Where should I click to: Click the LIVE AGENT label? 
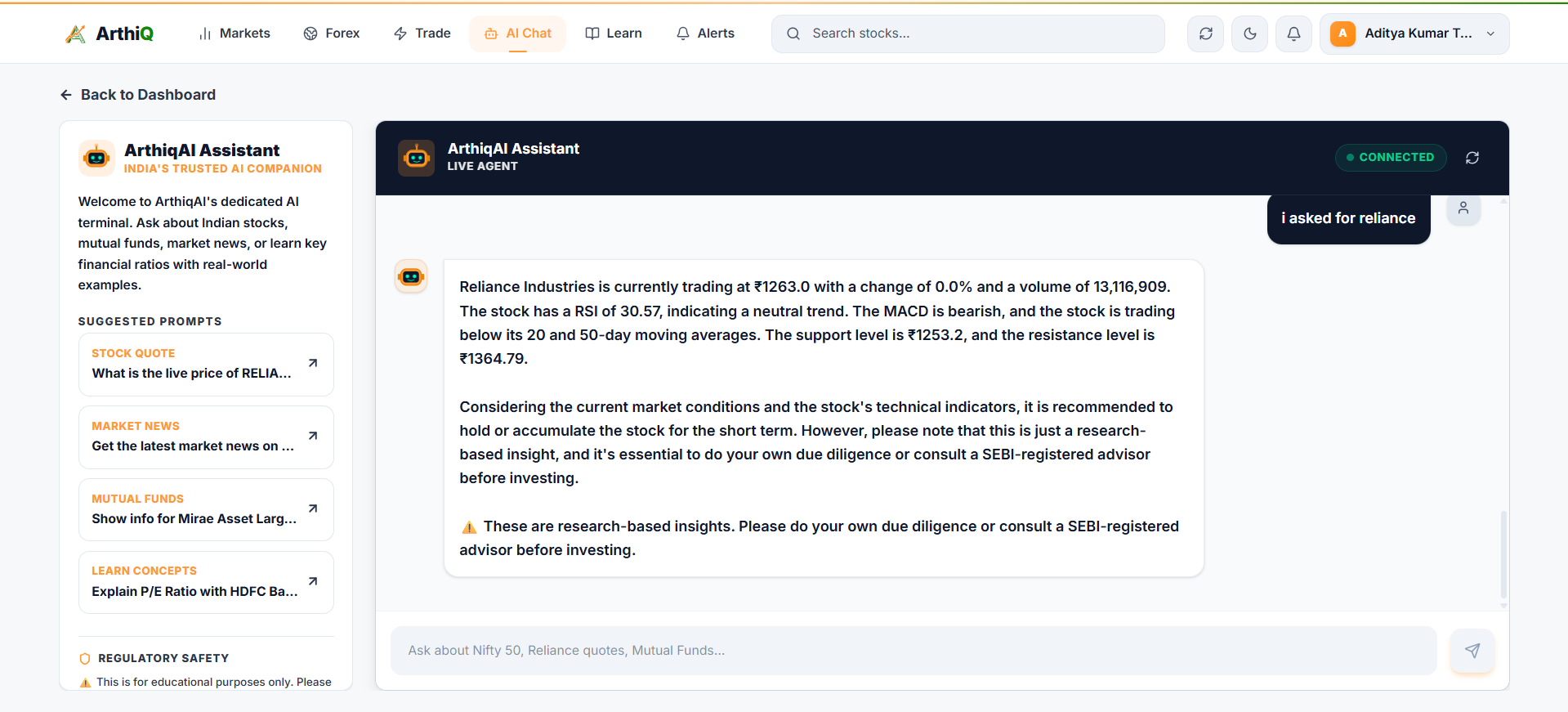(483, 166)
